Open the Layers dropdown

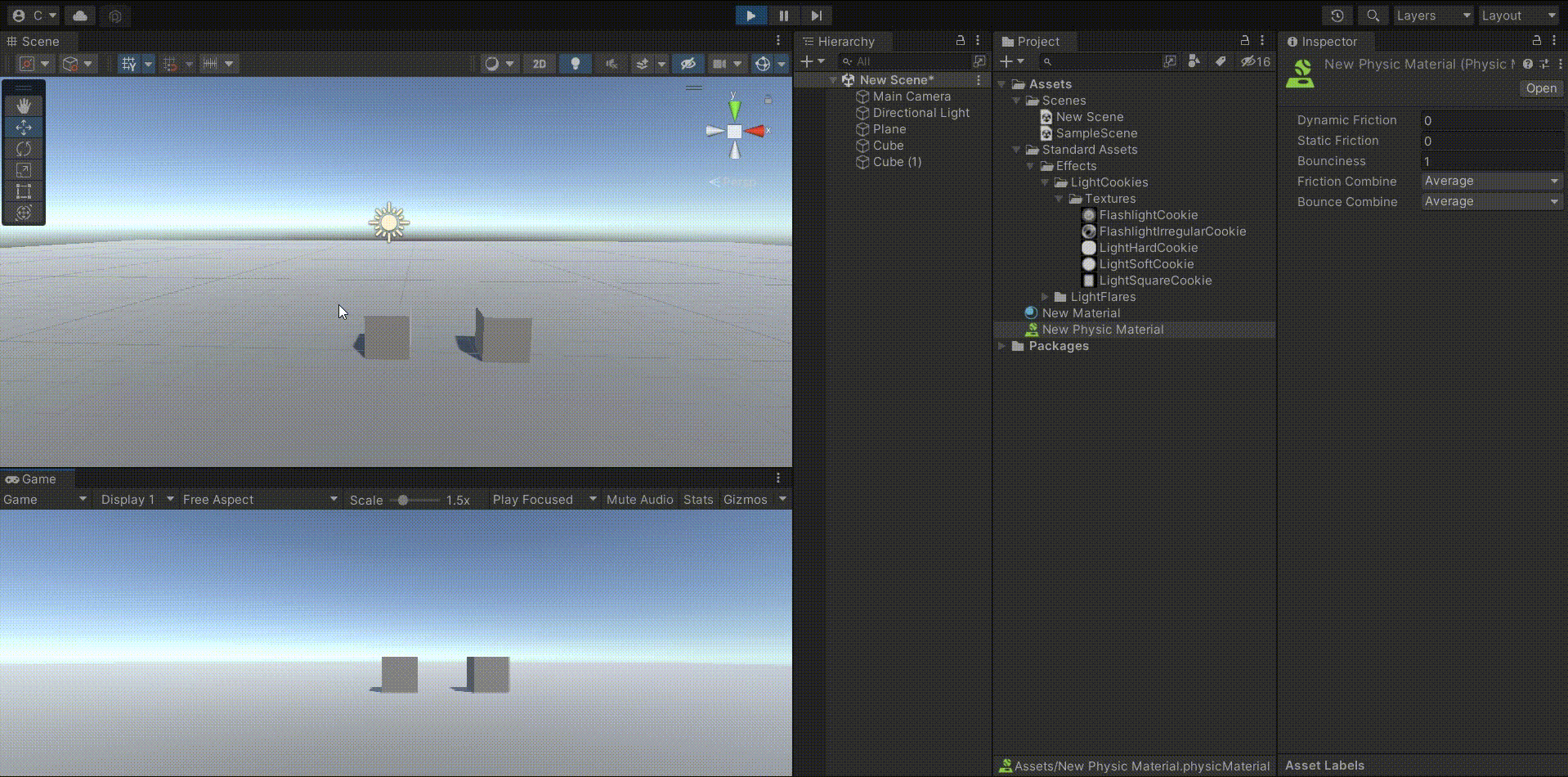click(x=1433, y=16)
